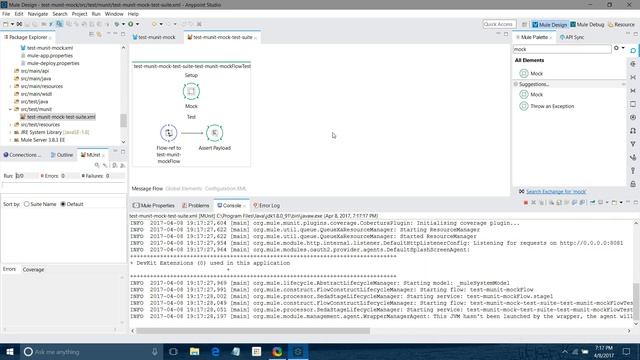Switch to Global Elements view

[x=184, y=189]
